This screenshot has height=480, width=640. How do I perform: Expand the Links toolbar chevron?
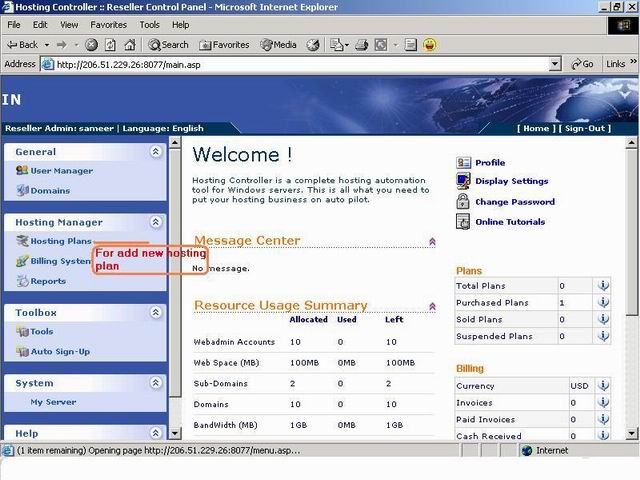click(633, 62)
